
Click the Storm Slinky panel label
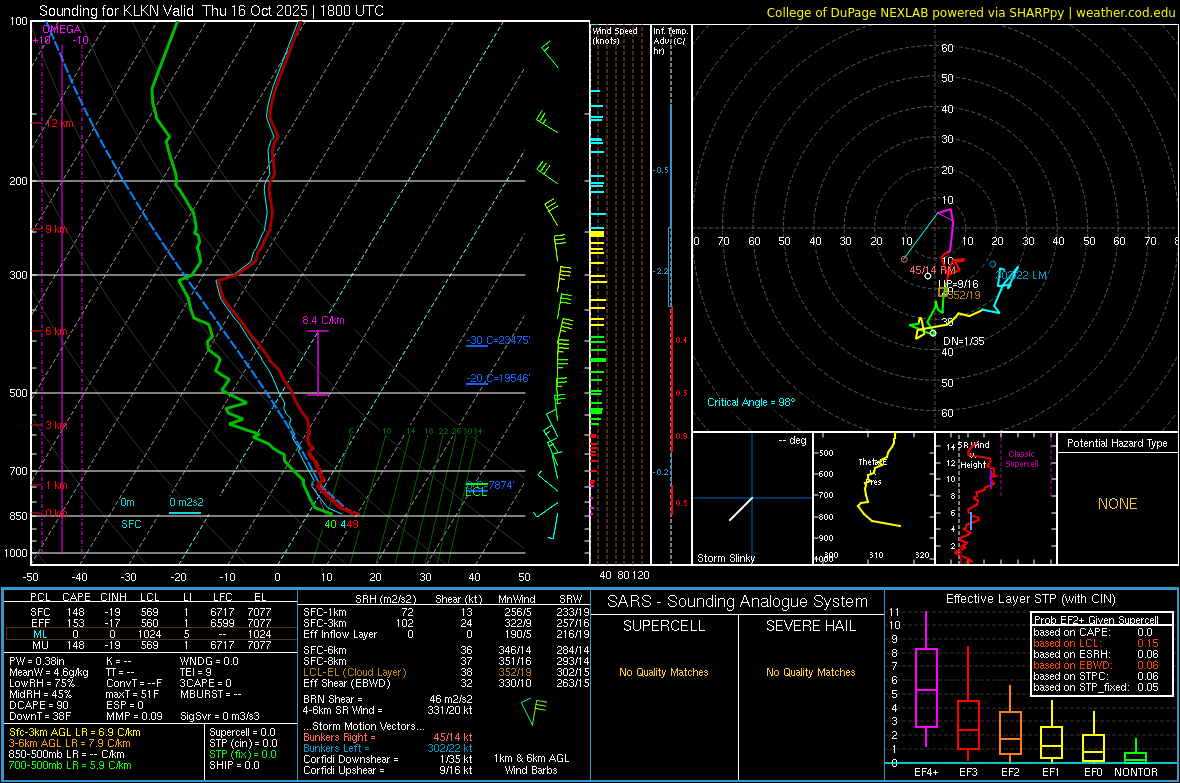tap(726, 558)
